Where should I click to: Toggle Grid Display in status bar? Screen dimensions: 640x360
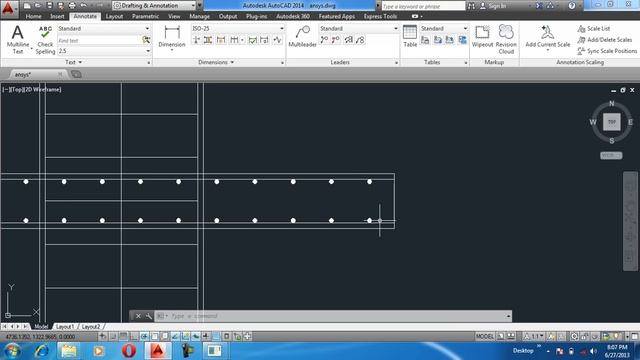(123, 337)
